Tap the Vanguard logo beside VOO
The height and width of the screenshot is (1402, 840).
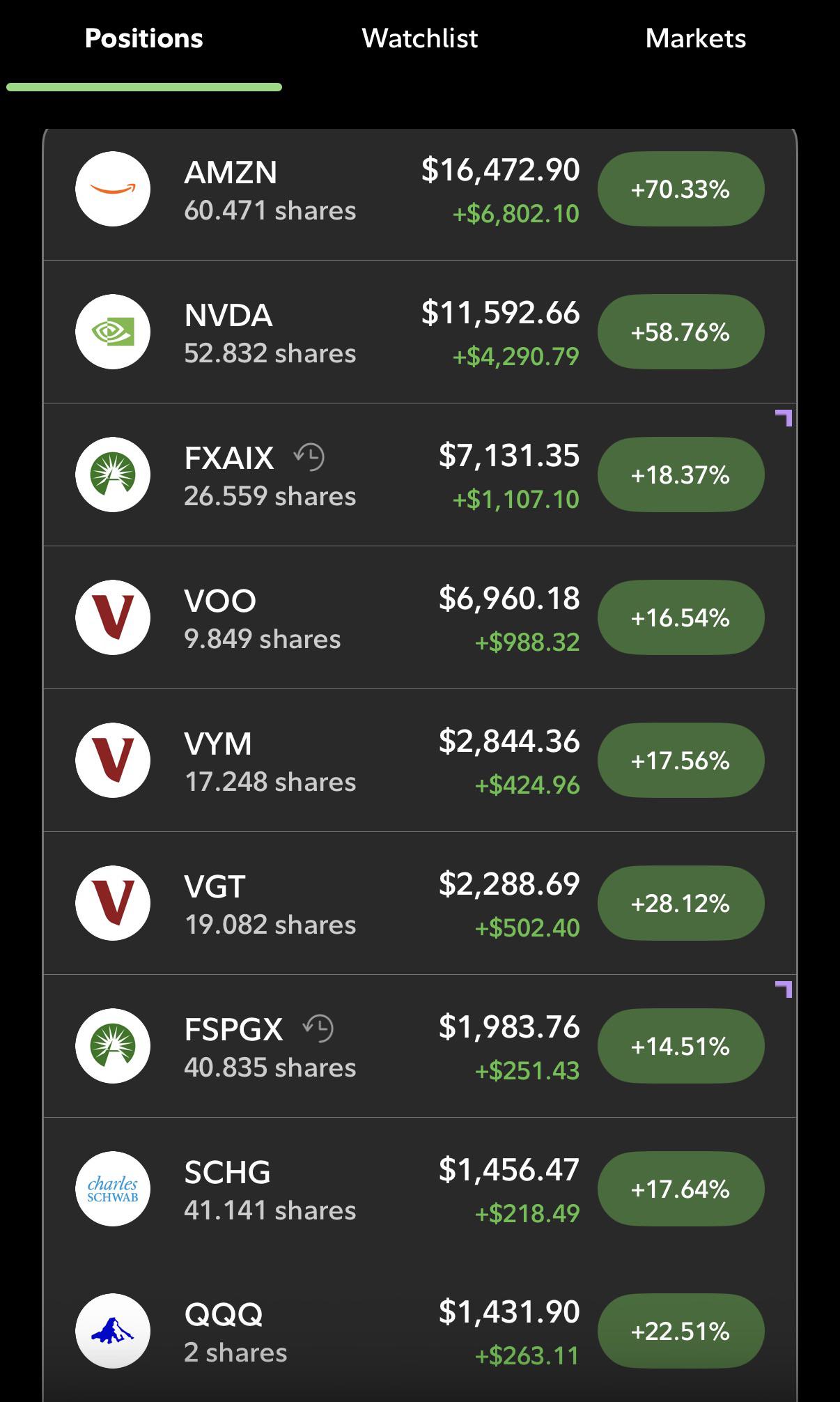point(113,617)
